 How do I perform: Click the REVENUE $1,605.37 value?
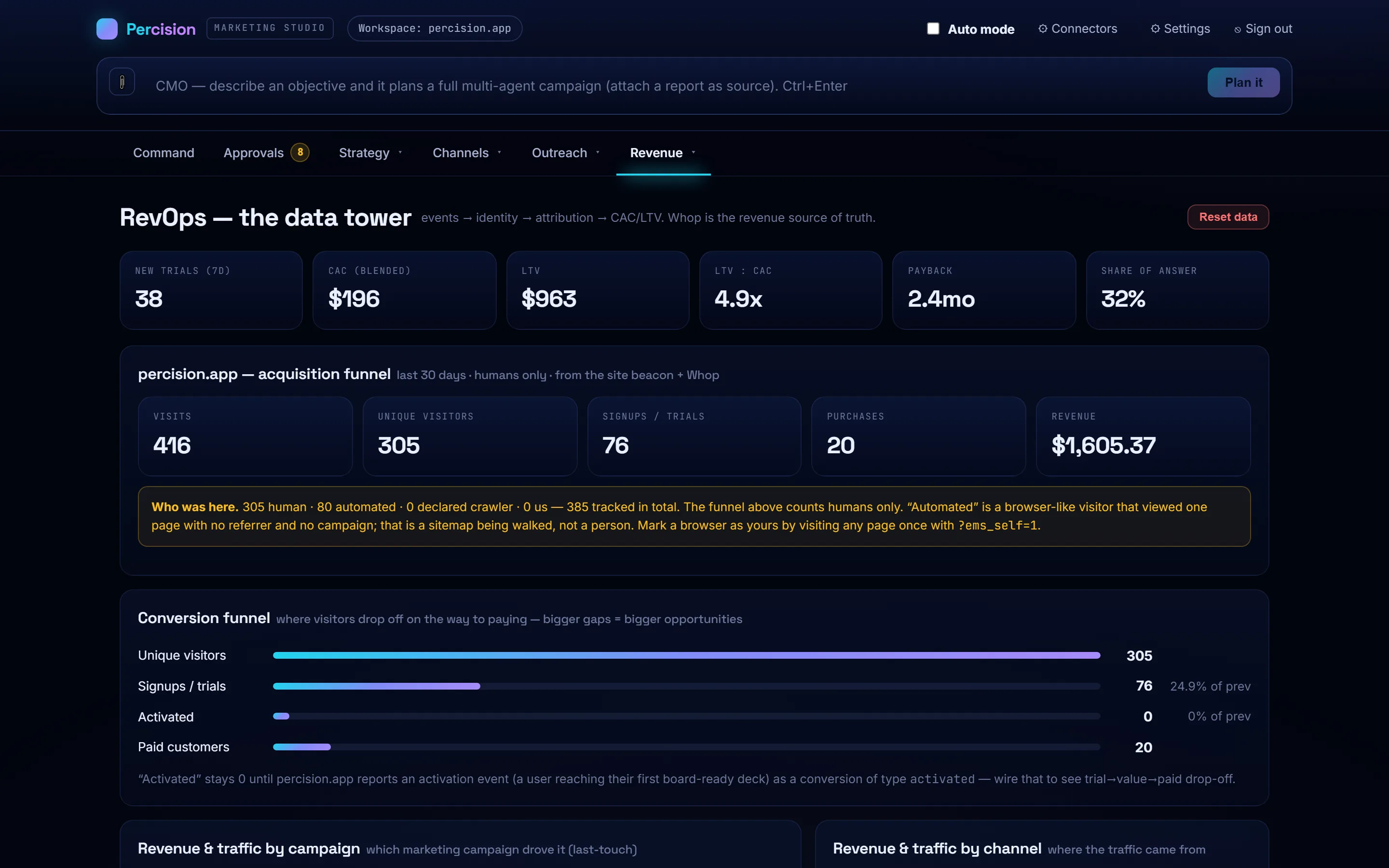(1103, 446)
